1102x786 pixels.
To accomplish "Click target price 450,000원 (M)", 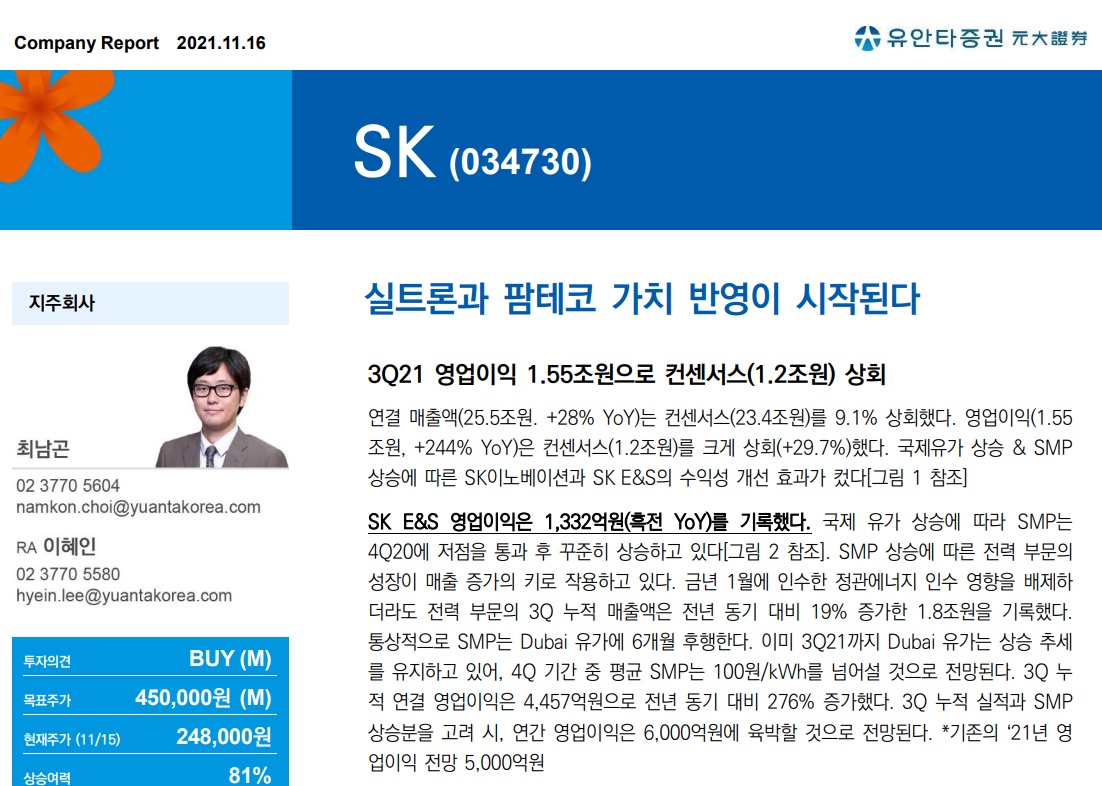I will [204, 698].
